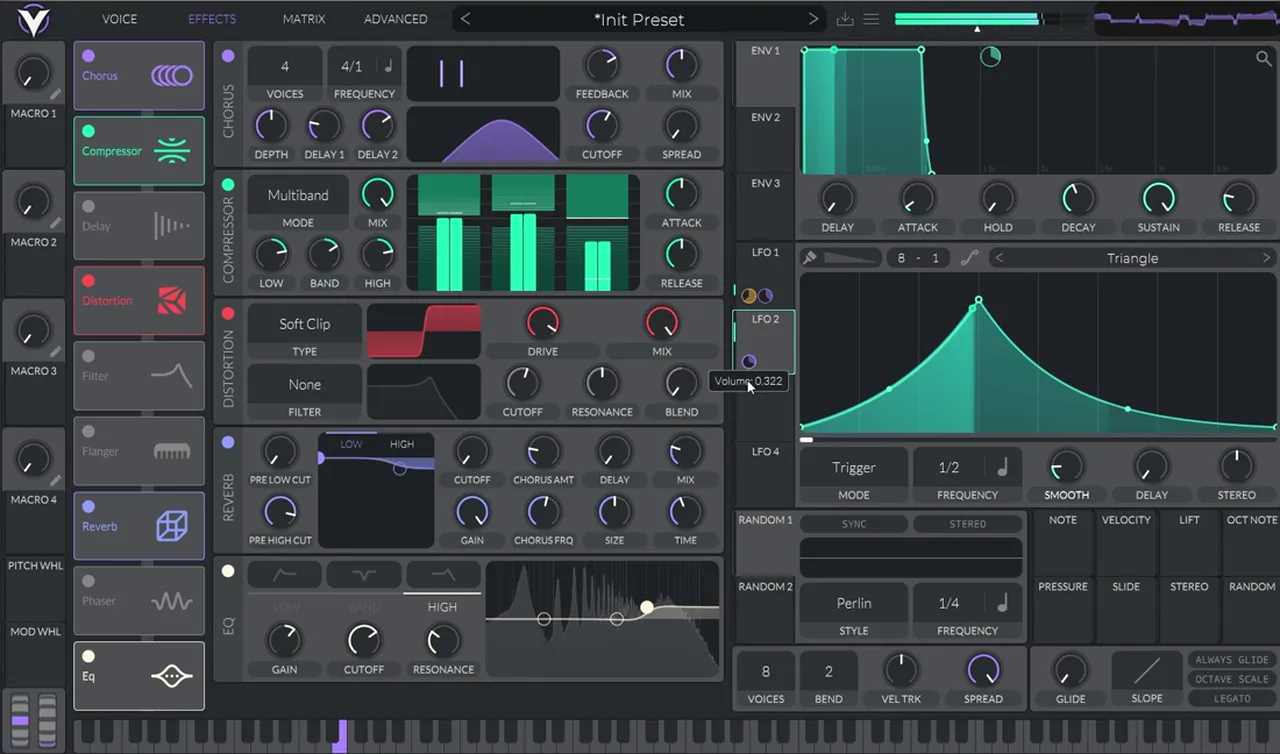Select the LFO paint brush icon
This screenshot has height=754, width=1280.
pyautogui.click(x=810, y=258)
